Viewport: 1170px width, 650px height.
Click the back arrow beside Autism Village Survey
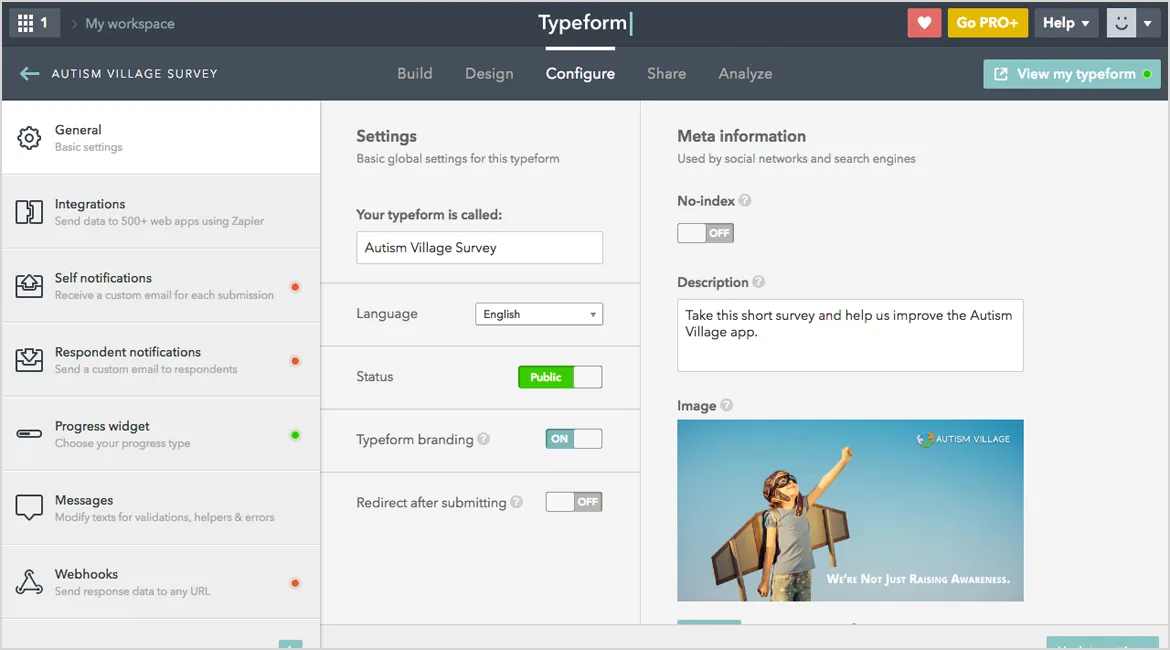point(29,73)
